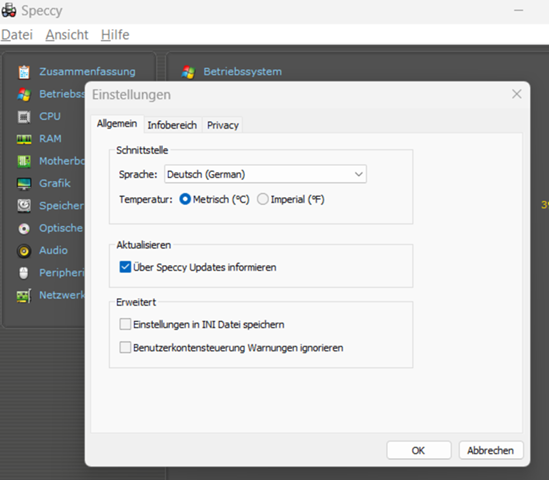The height and width of the screenshot is (480, 549).
Task: Select the Grafik monitor icon
Action: [24, 183]
